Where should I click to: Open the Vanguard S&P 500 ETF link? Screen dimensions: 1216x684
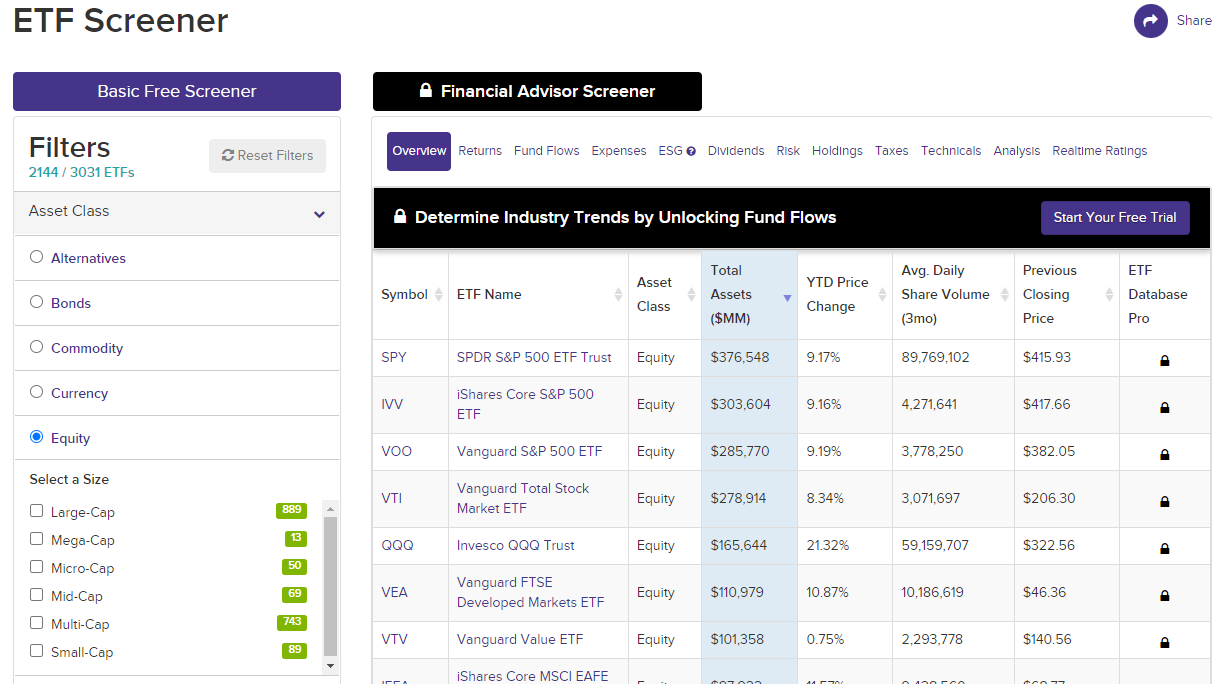click(530, 451)
